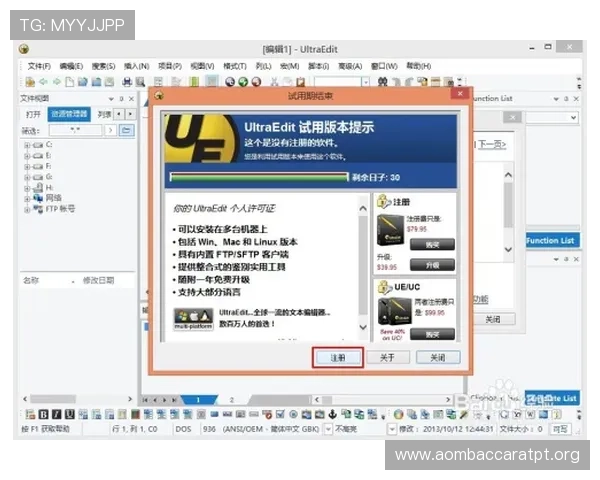Expand the G: drive tree node
The image size is (600, 480).
(x=27, y=177)
